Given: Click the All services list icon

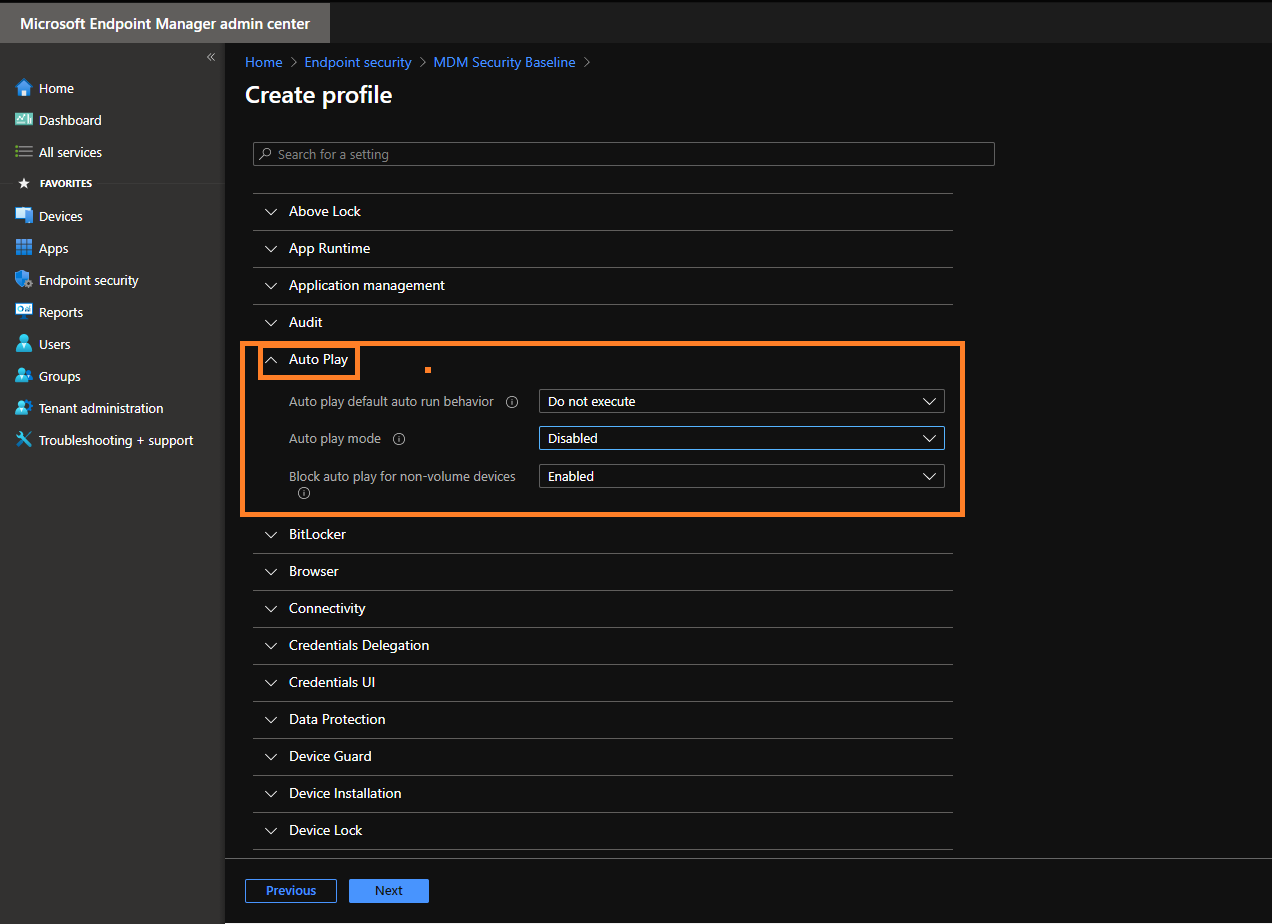Looking at the screenshot, I should (24, 152).
